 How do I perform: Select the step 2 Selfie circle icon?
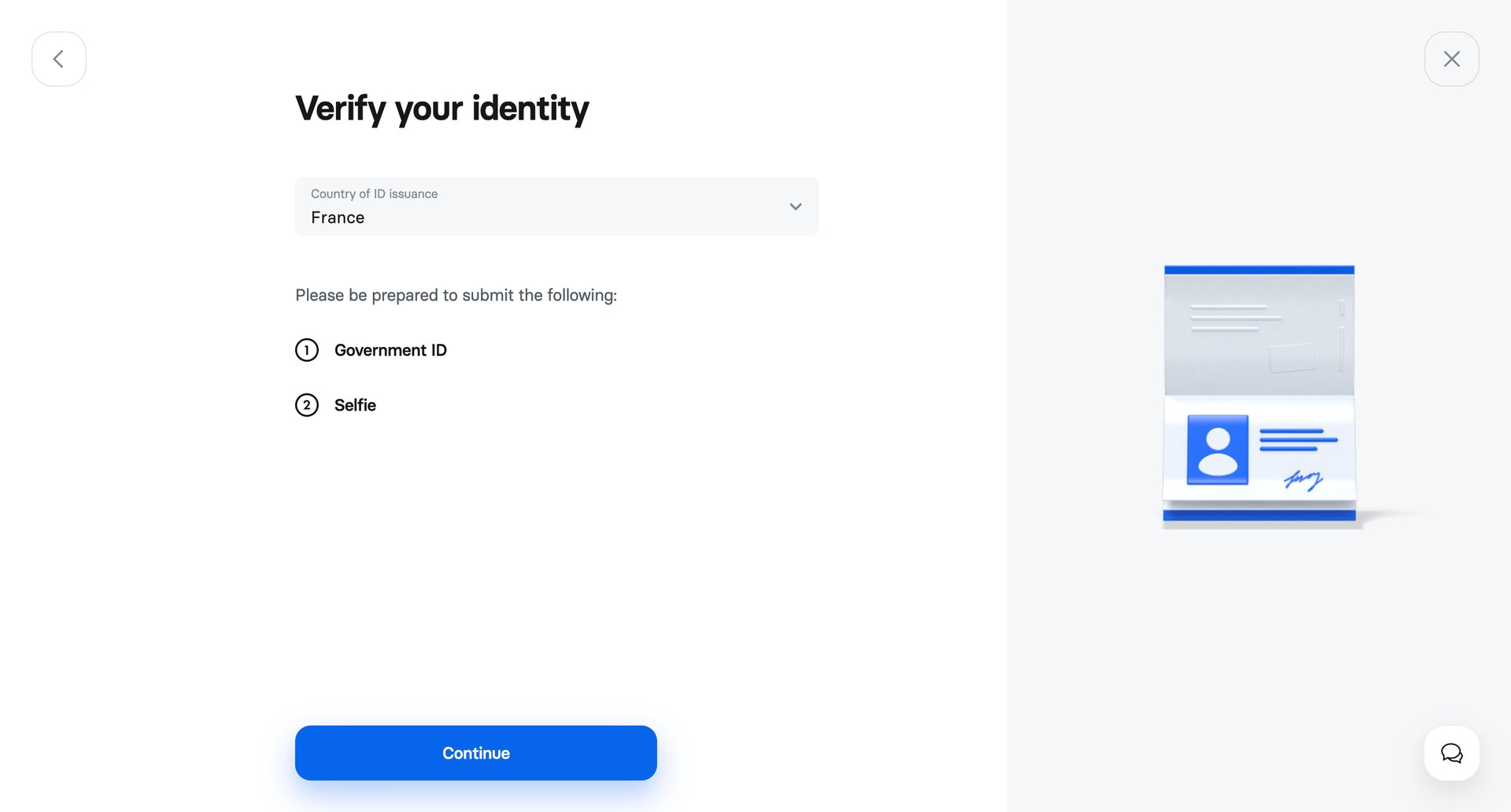coord(307,404)
